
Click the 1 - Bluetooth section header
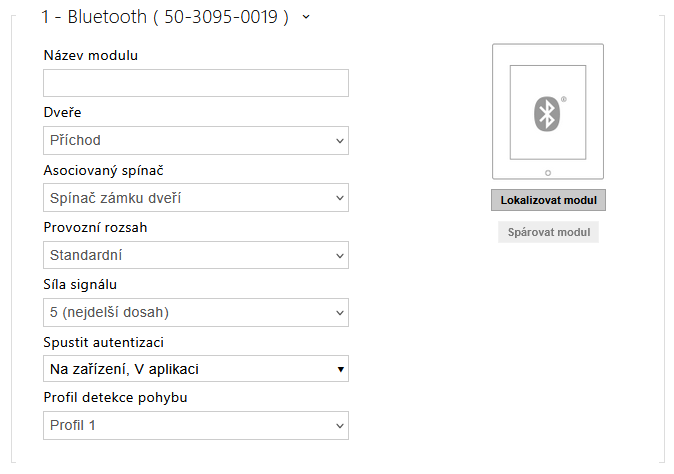tap(165, 17)
